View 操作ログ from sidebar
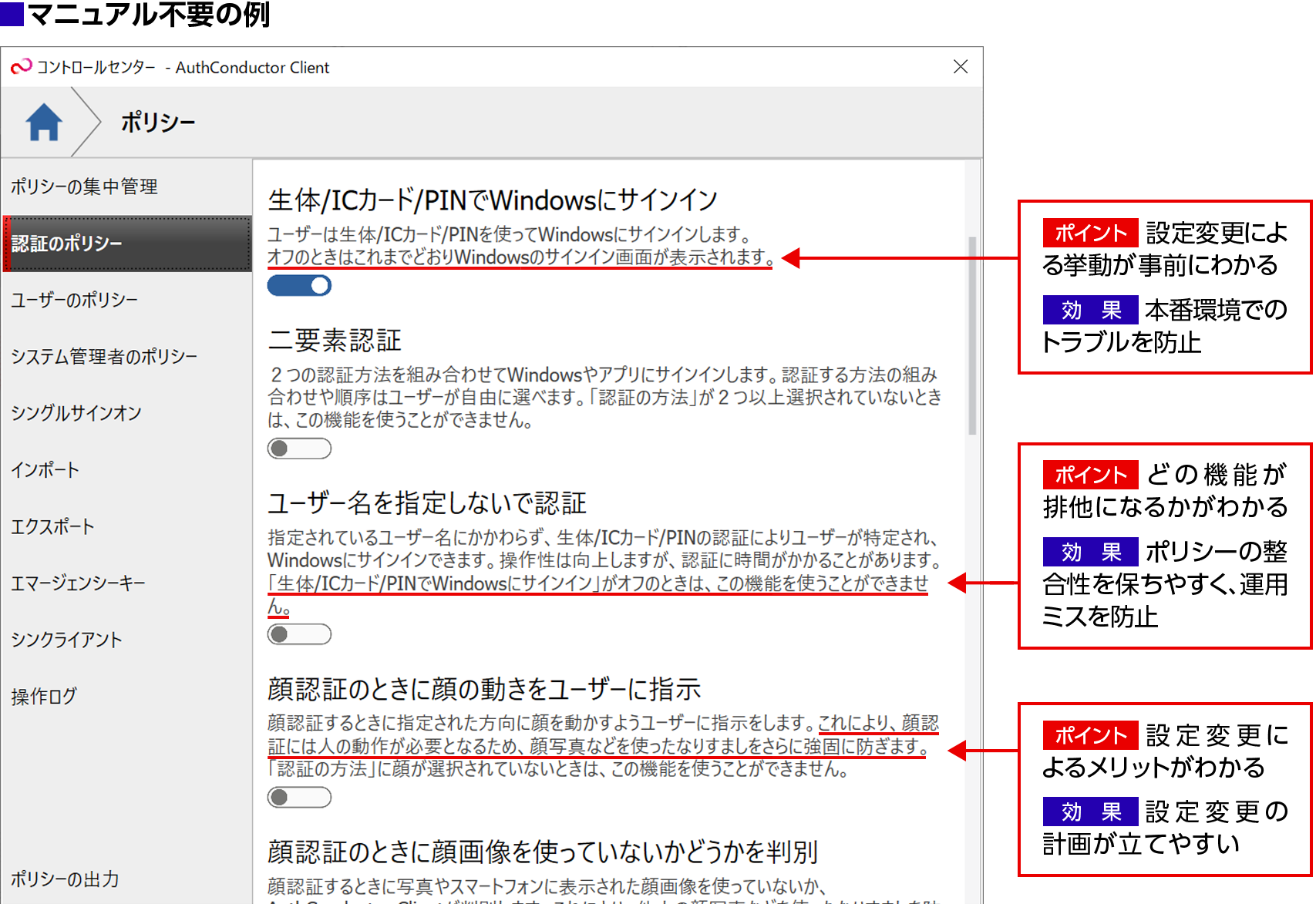1316x904 pixels. coord(44,697)
